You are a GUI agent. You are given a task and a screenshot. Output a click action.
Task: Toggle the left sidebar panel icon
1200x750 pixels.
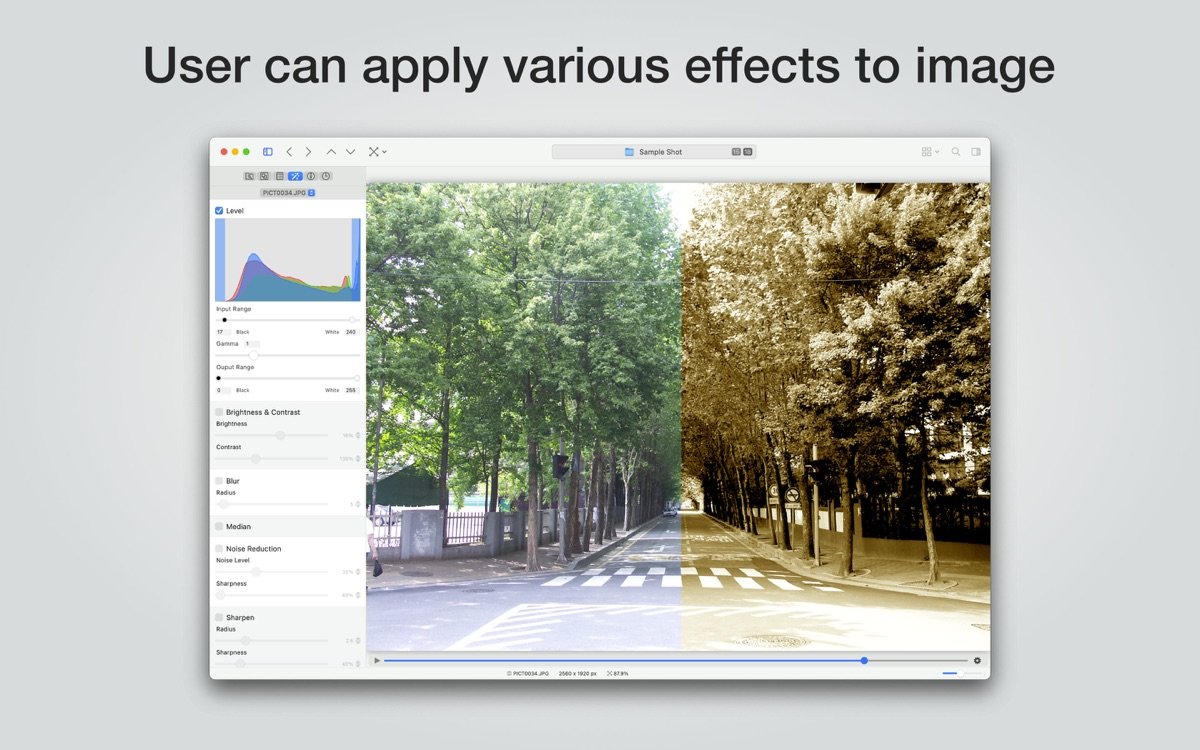point(268,152)
